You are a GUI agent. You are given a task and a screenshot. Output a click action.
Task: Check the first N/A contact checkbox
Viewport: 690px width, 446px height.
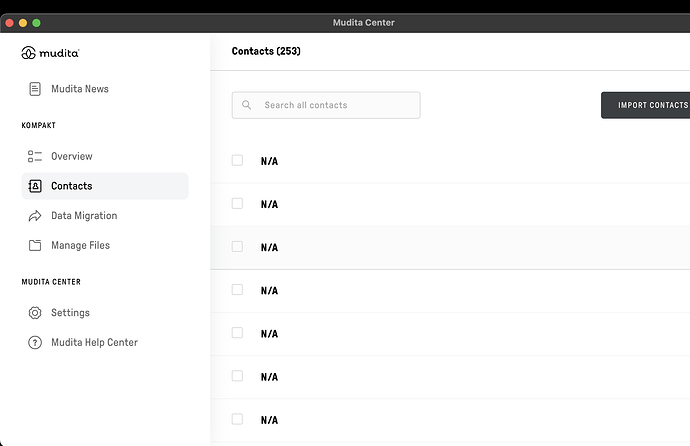tap(237, 160)
